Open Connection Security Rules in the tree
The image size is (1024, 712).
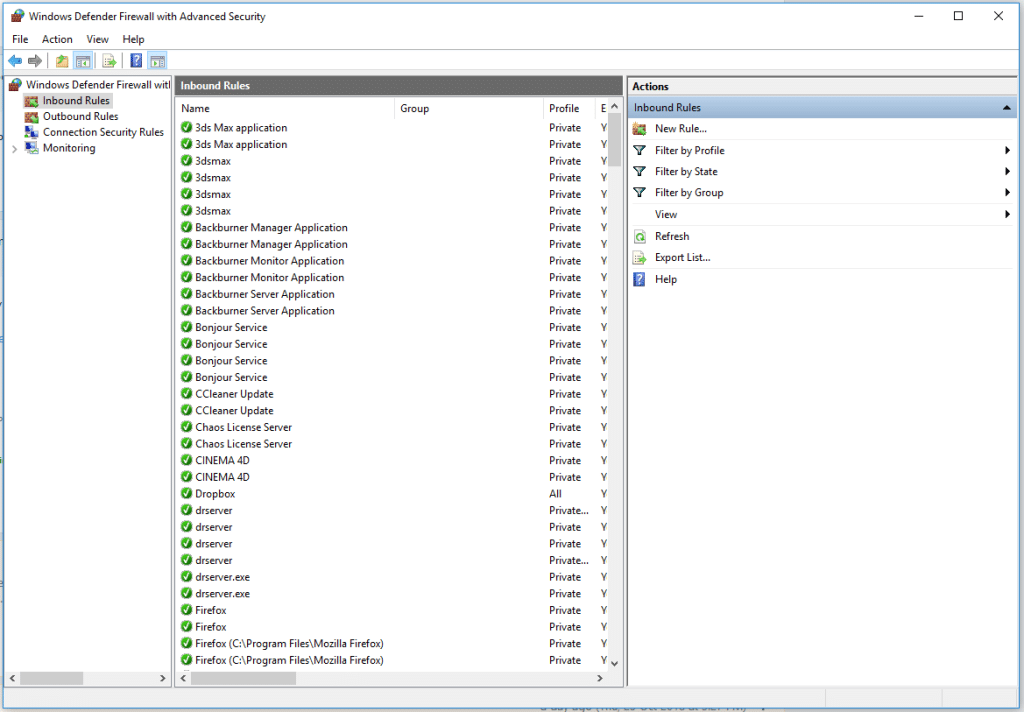102,132
